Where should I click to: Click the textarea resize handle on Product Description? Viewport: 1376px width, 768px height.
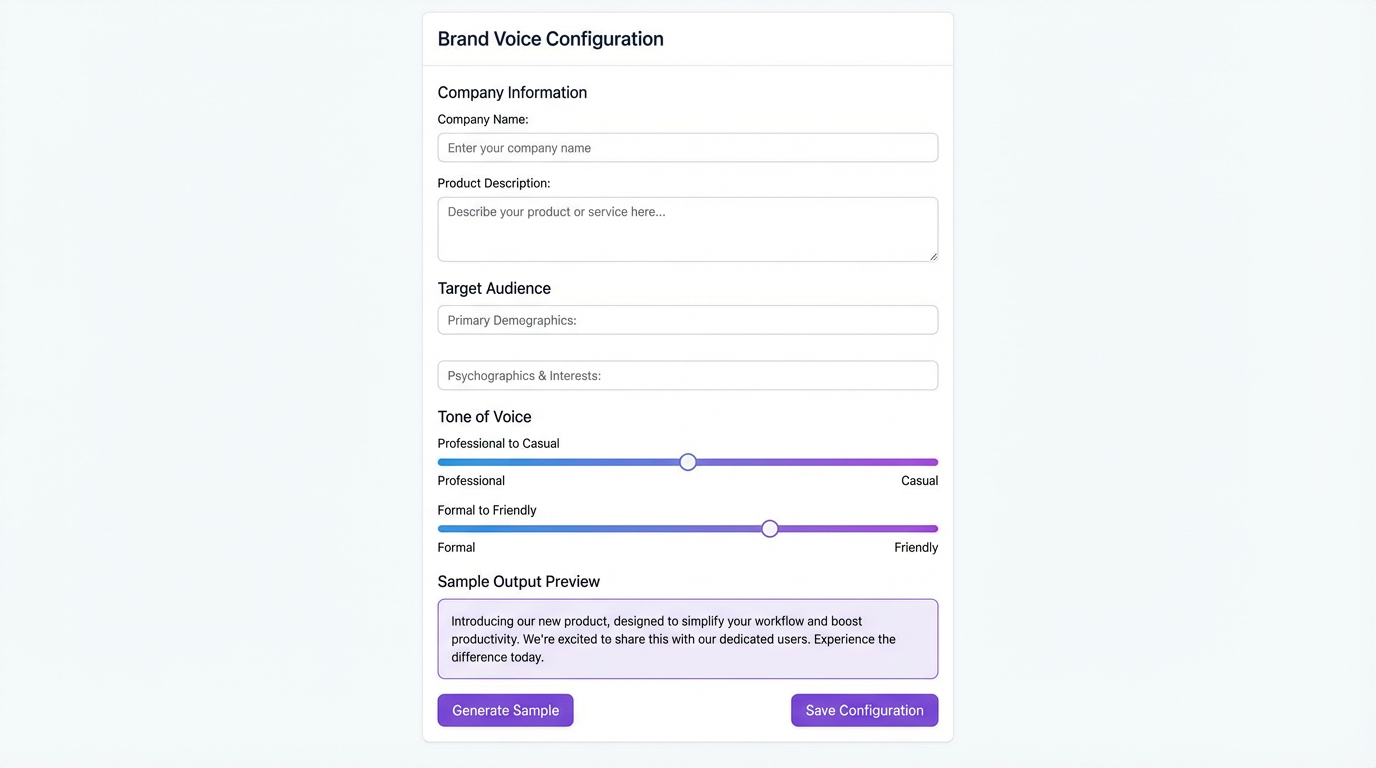[x=933, y=257]
